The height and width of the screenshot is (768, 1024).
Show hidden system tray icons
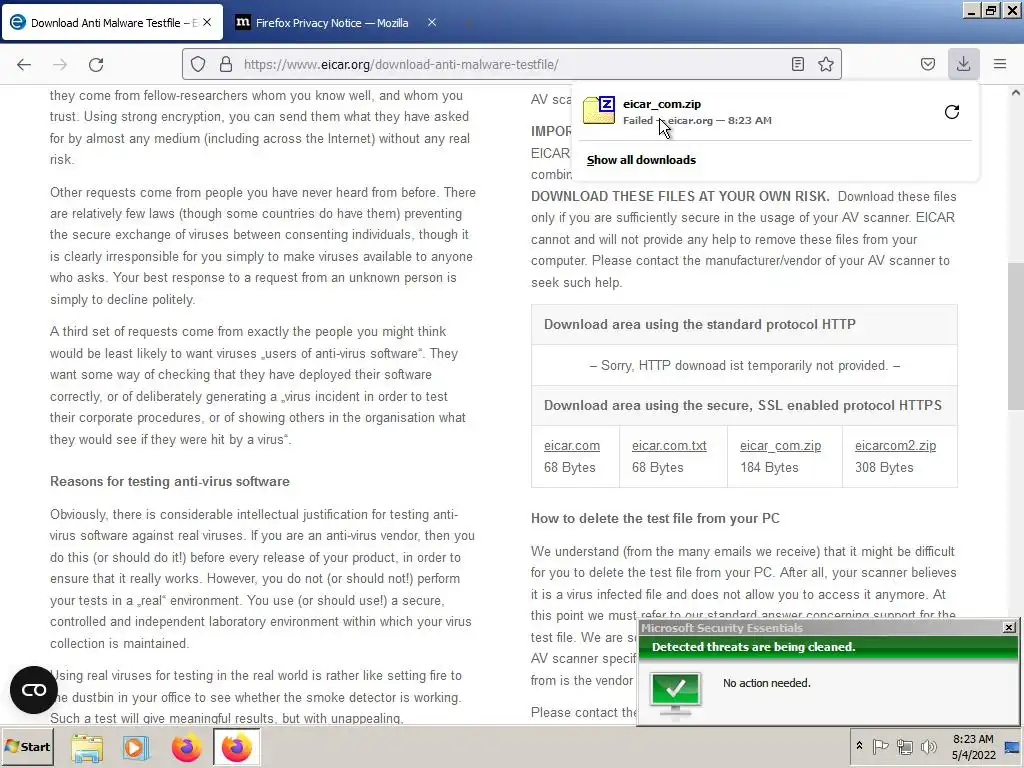coord(859,746)
